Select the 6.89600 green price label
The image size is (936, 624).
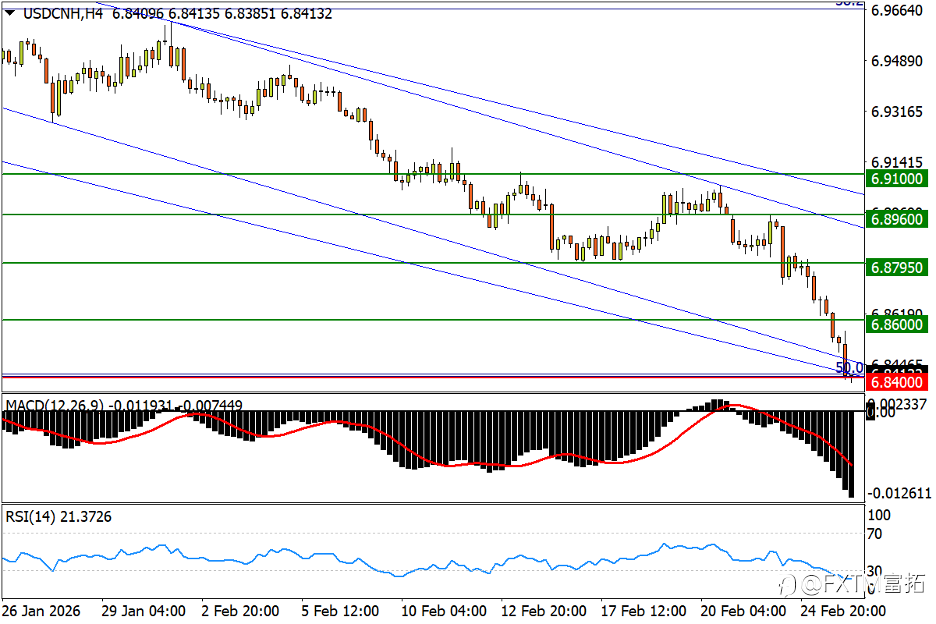click(x=897, y=219)
